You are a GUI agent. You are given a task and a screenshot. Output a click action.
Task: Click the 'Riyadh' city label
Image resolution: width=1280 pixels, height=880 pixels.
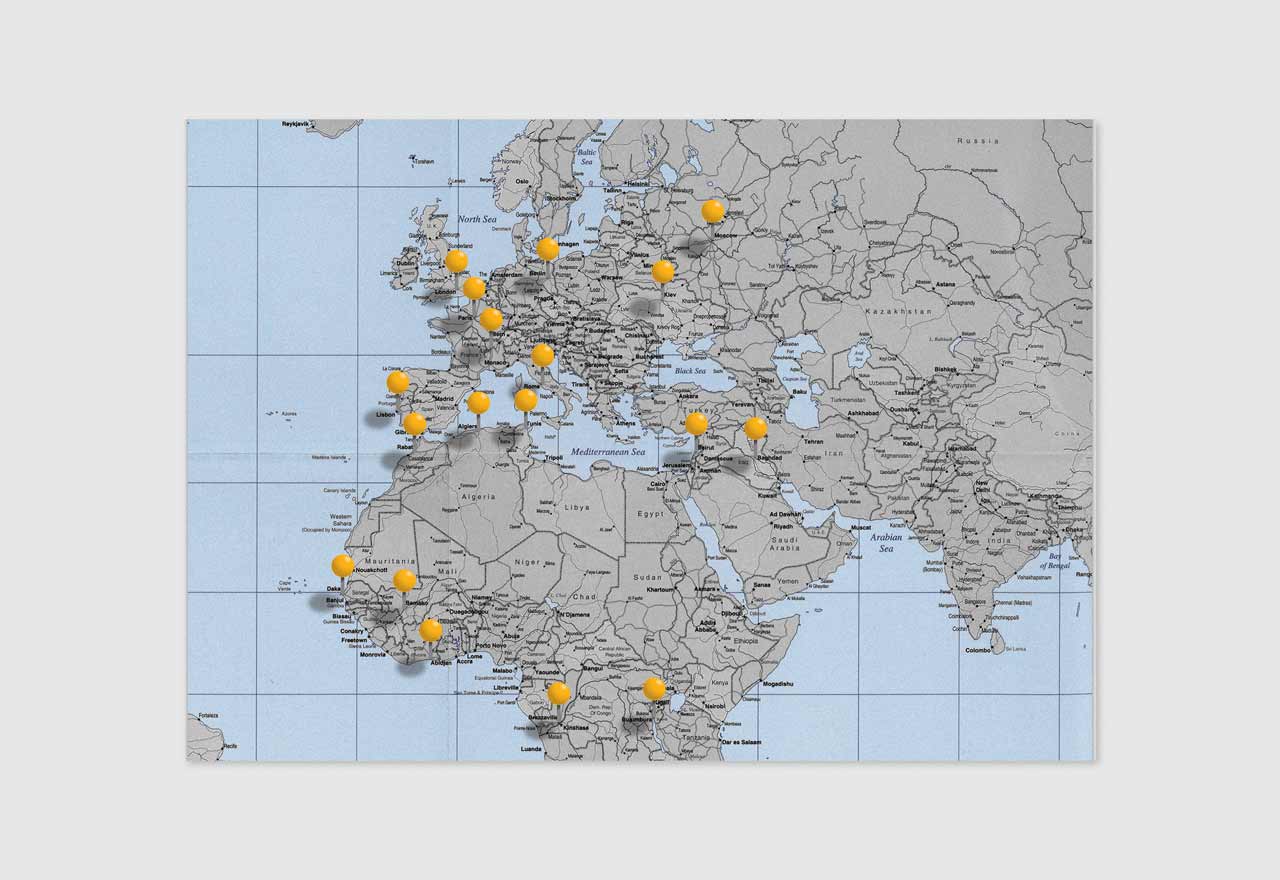click(783, 526)
